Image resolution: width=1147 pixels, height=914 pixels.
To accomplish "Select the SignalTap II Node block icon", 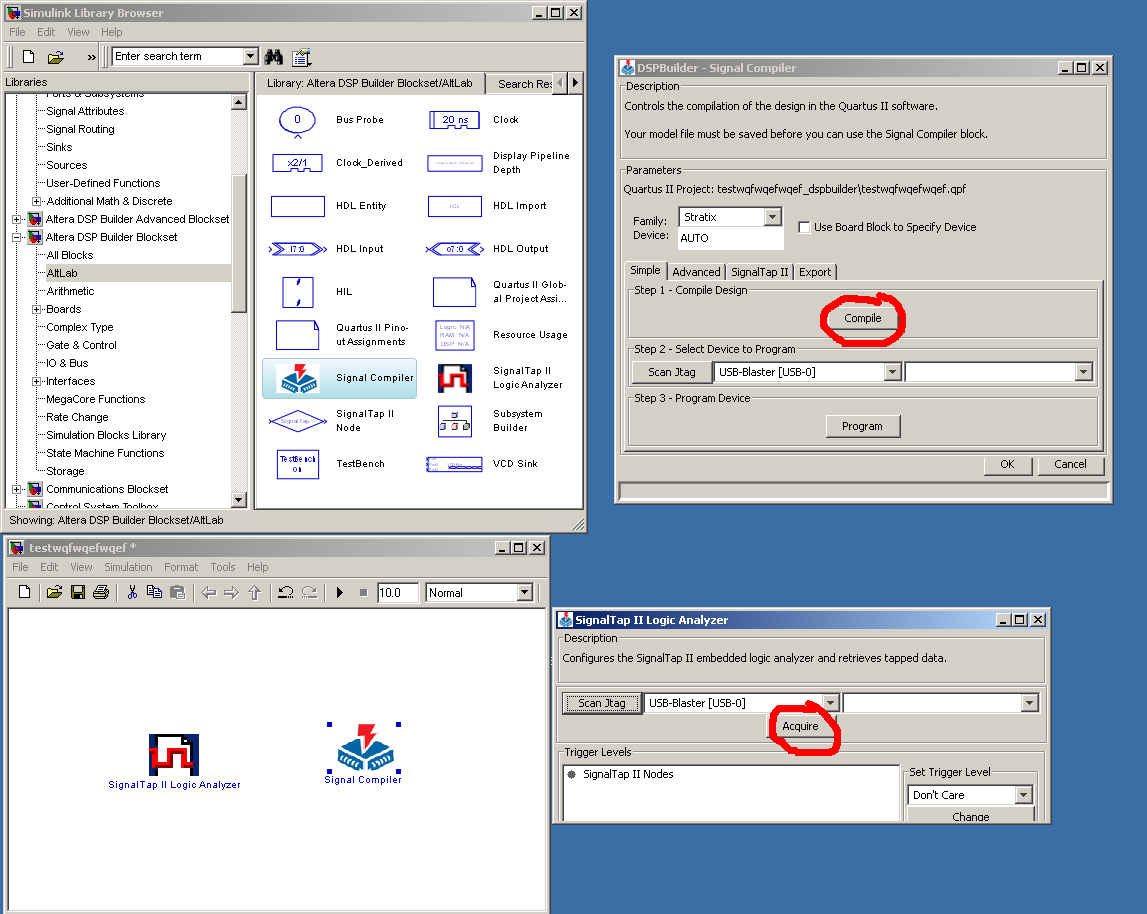I will point(297,421).
